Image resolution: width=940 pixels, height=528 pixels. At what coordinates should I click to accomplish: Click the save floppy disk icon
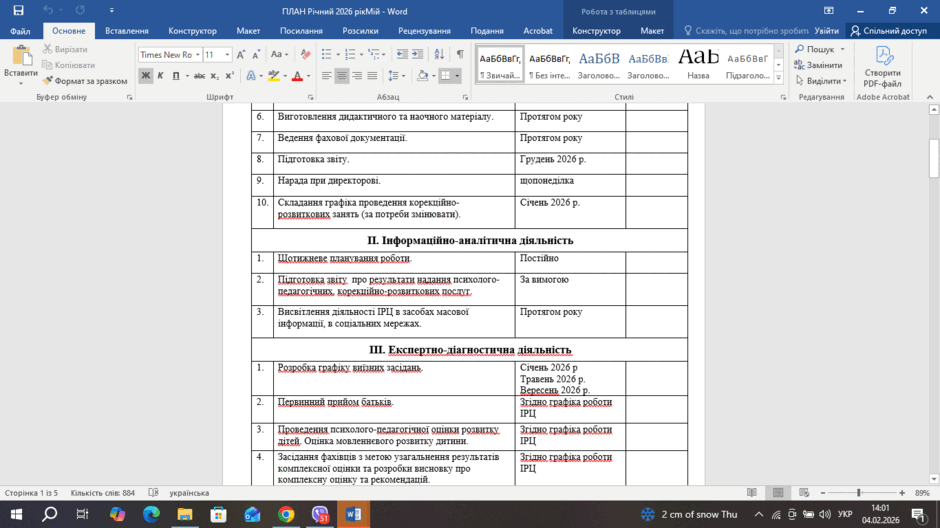point(19,11)
